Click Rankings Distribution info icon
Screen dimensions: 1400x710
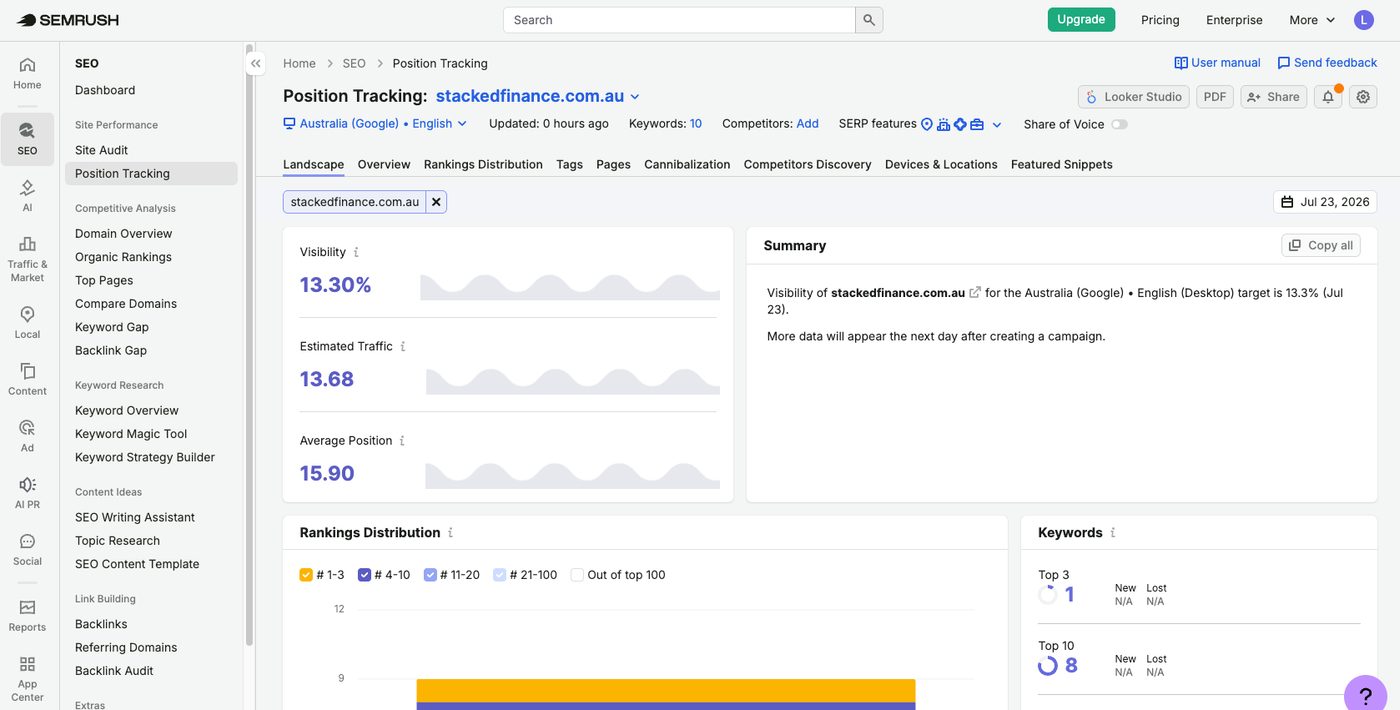(451, 533)
